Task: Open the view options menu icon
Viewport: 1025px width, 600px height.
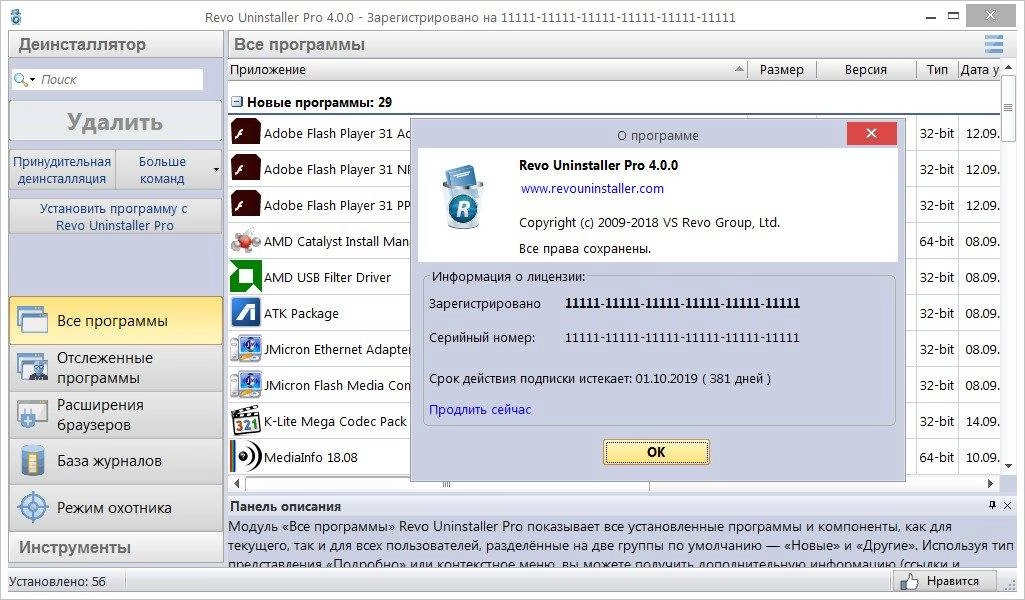Action: click(994, 44)
